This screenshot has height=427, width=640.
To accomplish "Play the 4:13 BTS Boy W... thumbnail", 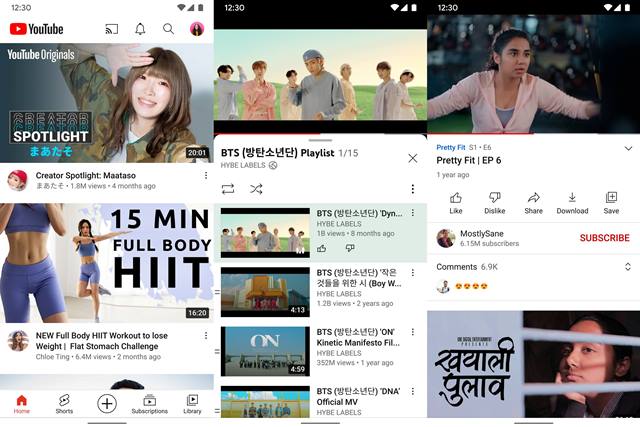I will (265, 292).
